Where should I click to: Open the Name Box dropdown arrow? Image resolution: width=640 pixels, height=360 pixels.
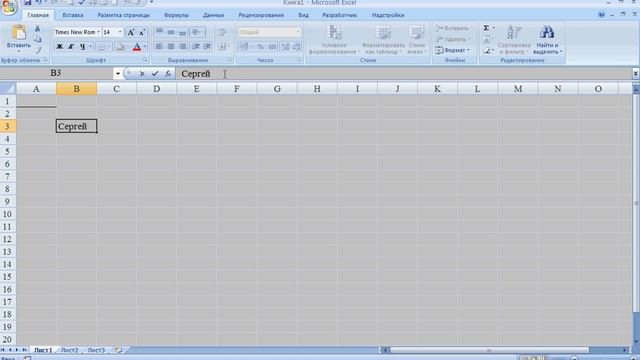pyautogui.click(x=118, y=73)
